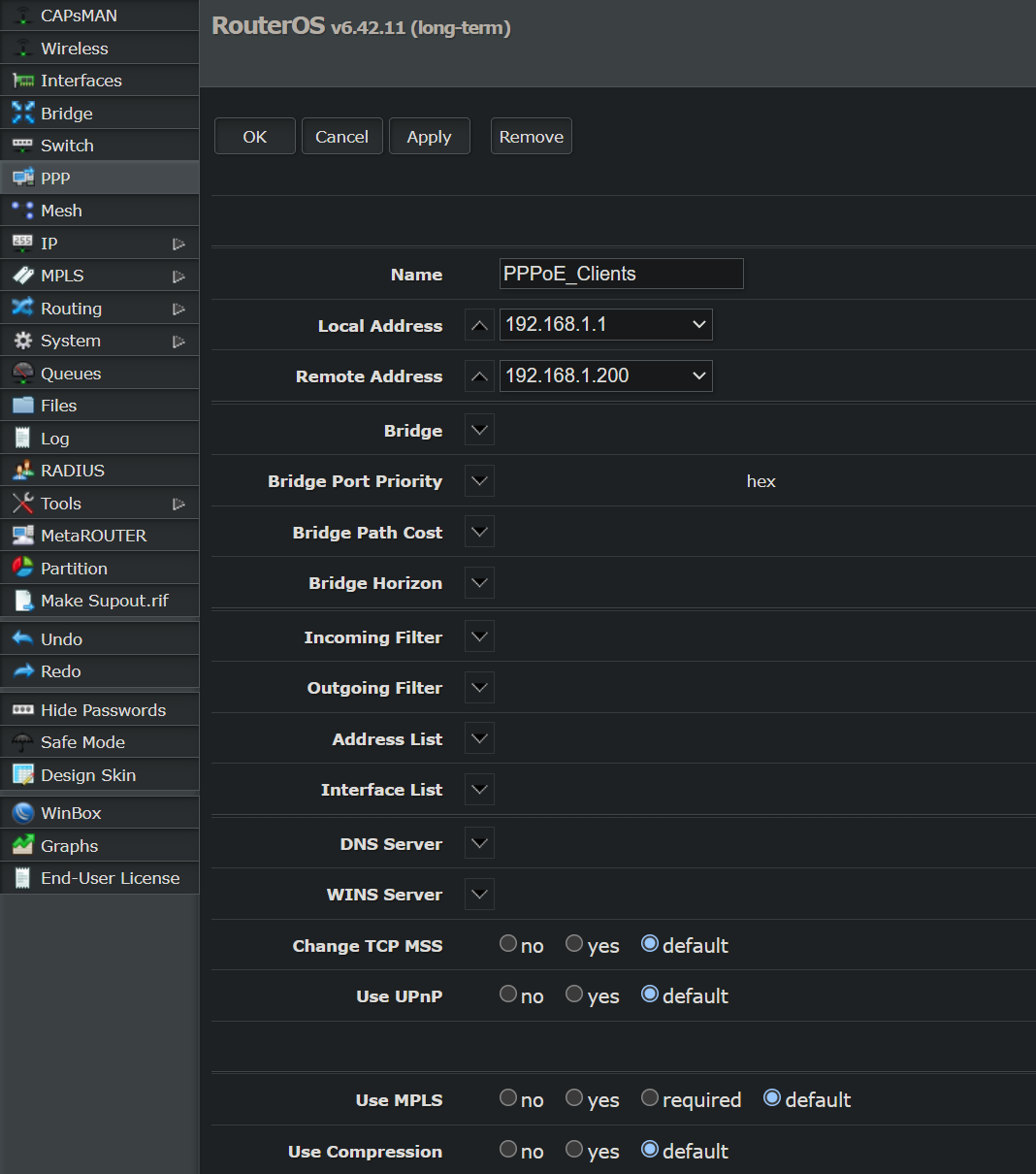Set Use MPLS to yes

click(x=574, y=1097)
